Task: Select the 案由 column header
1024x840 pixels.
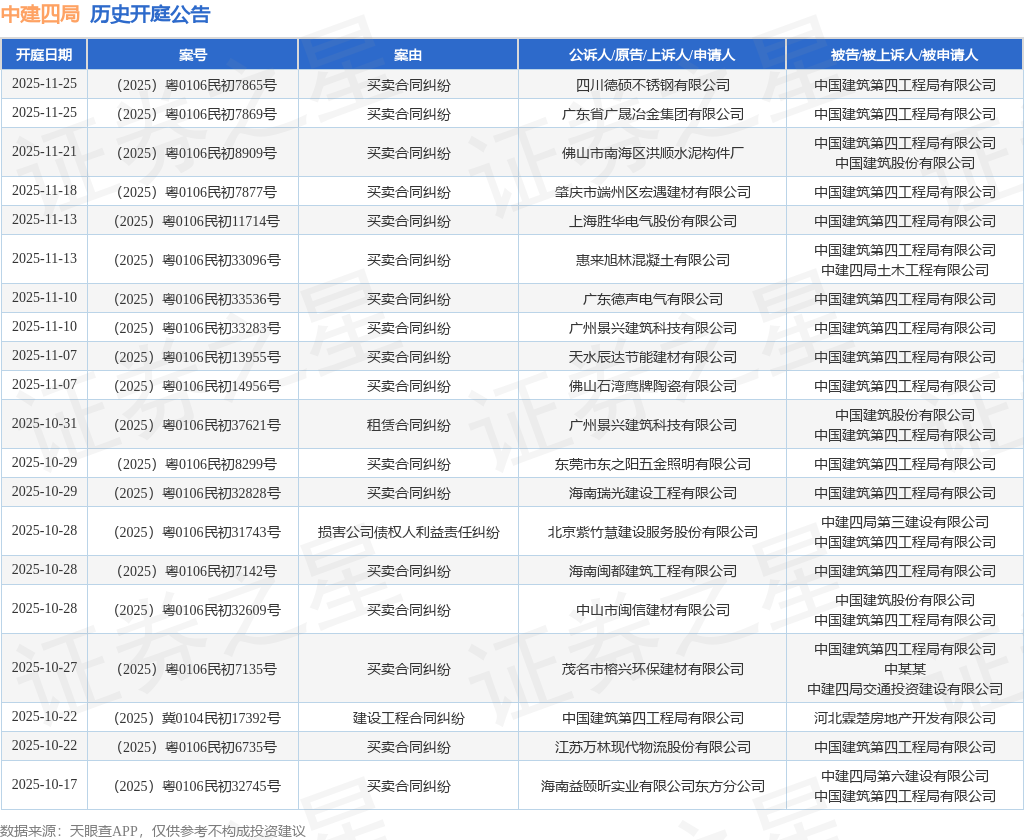Action: pyautogui.click(x=408, y=55)
